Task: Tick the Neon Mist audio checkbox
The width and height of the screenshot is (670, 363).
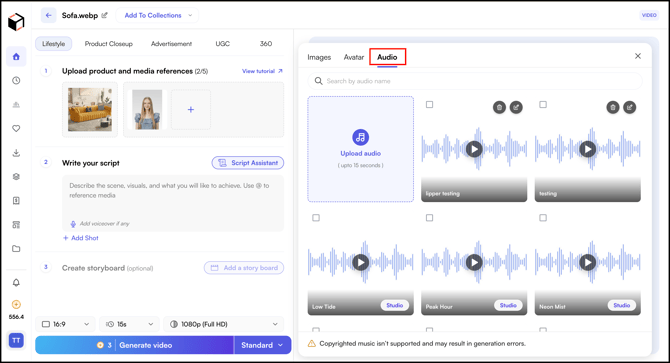Action: pos(543,218)
